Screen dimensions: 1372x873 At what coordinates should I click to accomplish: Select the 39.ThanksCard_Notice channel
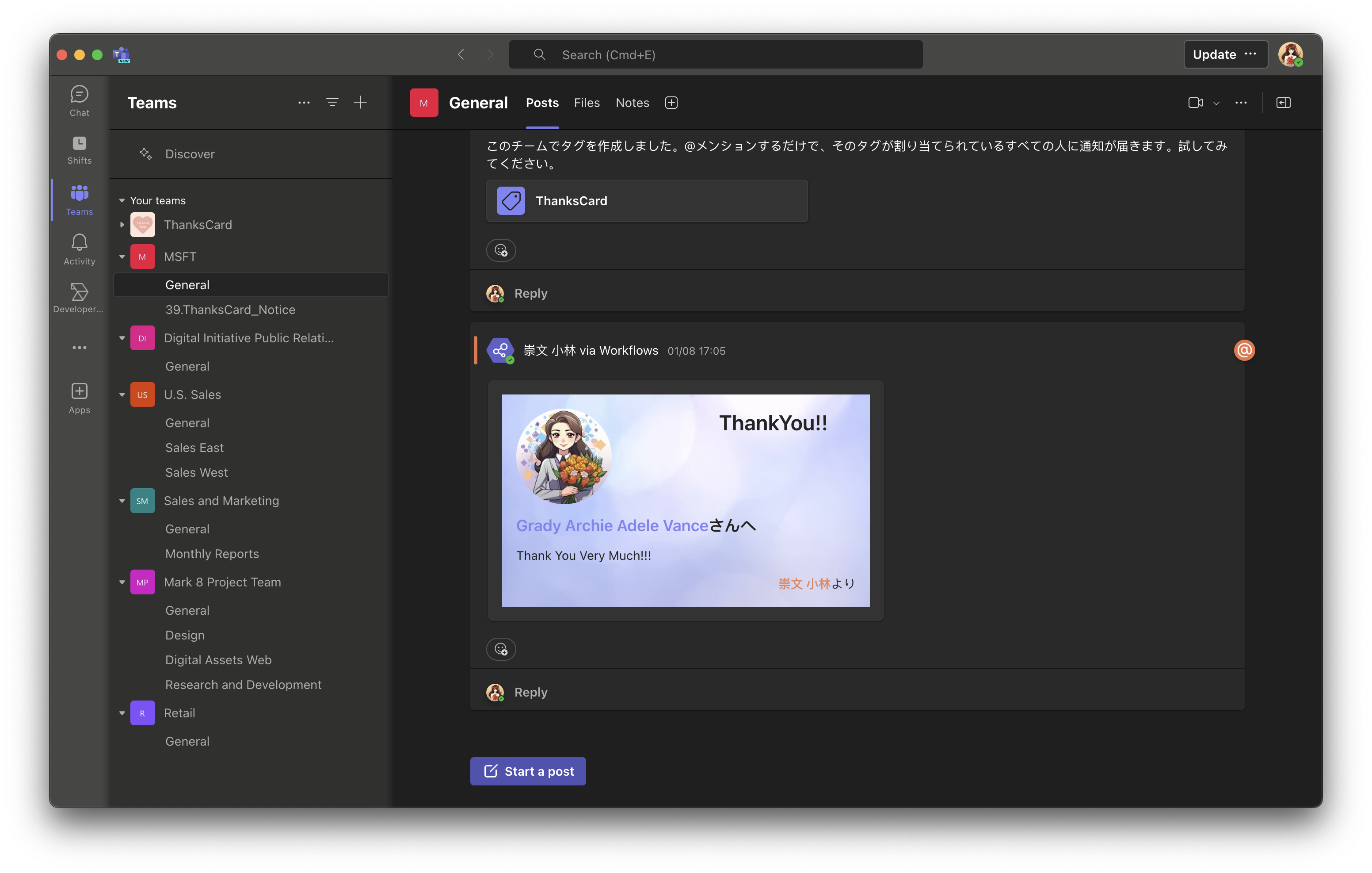point(230,310)
